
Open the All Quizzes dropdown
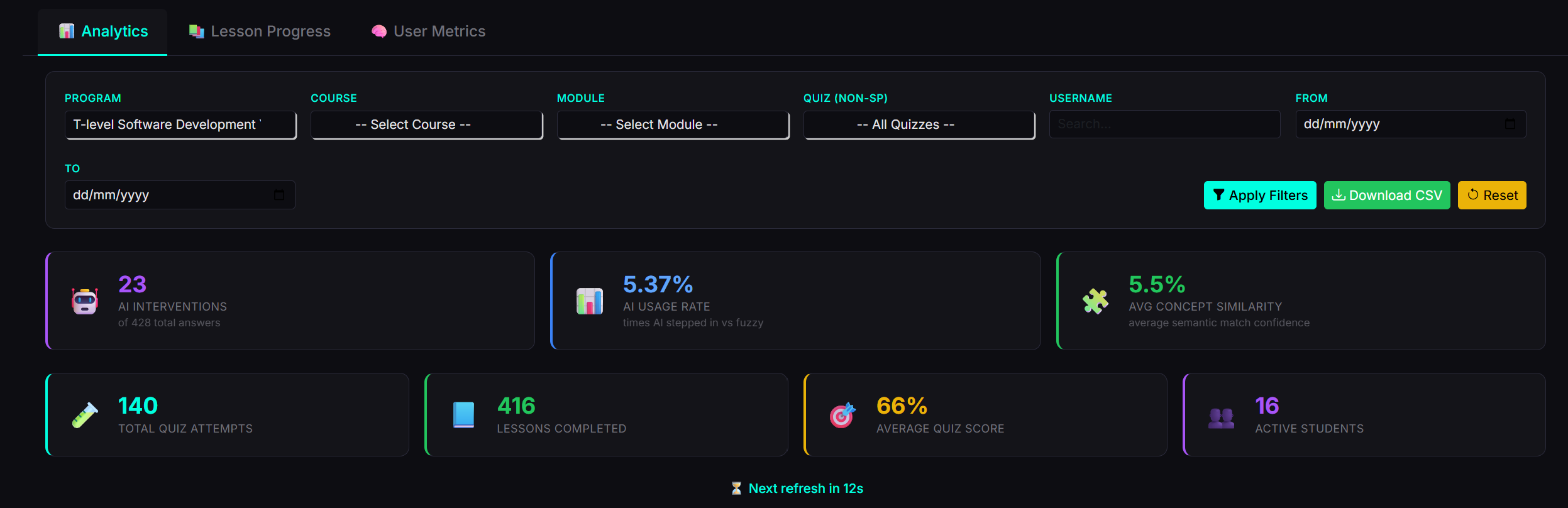click(919, 124)
